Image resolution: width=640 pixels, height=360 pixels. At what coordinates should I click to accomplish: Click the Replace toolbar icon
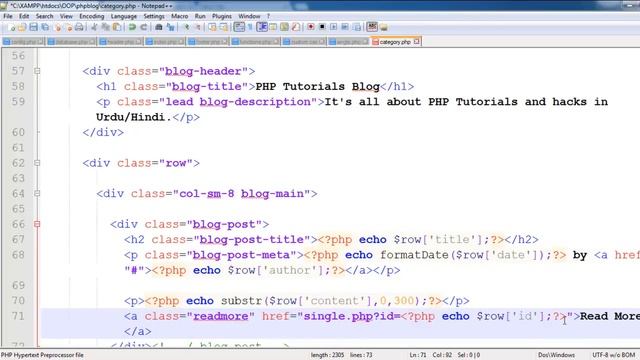point(171,27)
